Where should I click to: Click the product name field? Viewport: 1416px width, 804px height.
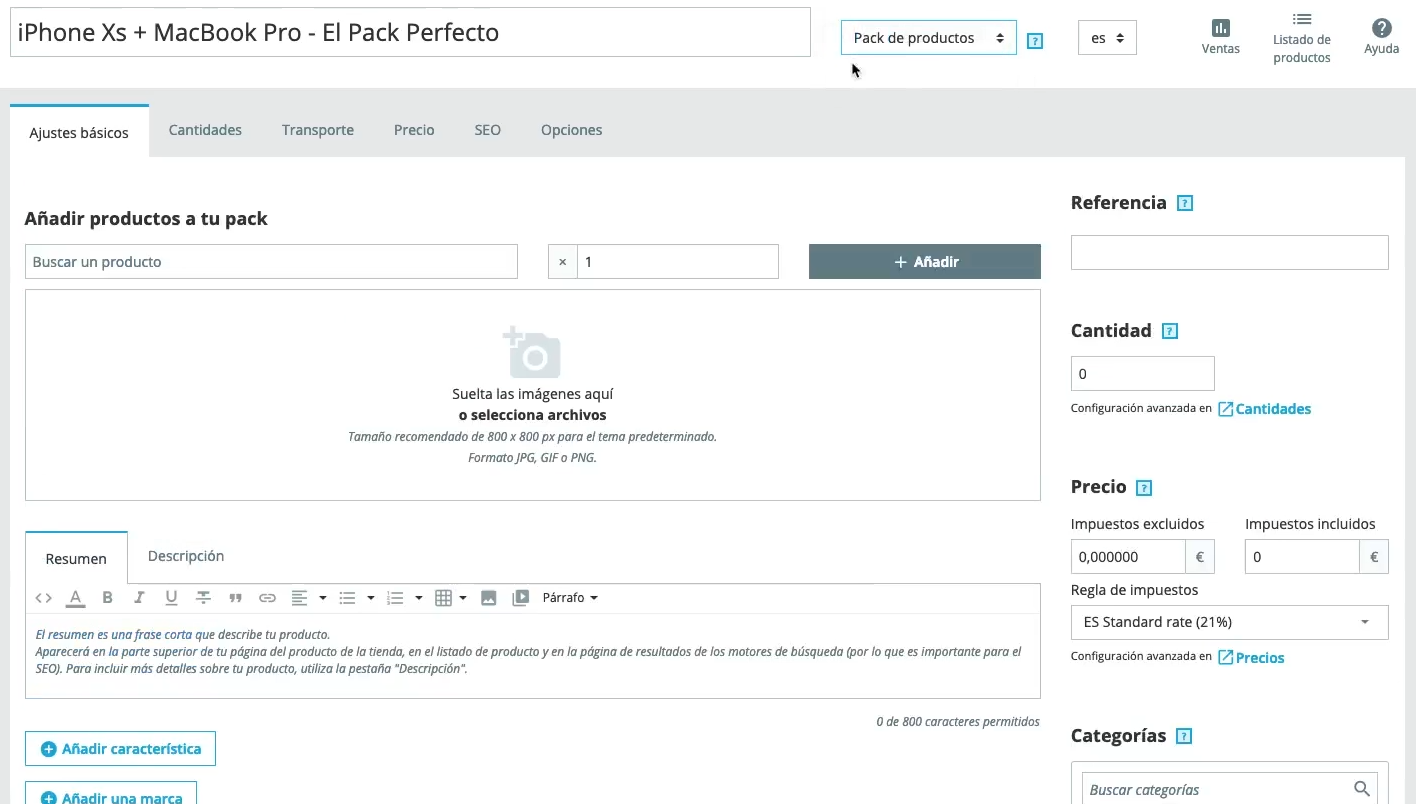pos(410,33)
